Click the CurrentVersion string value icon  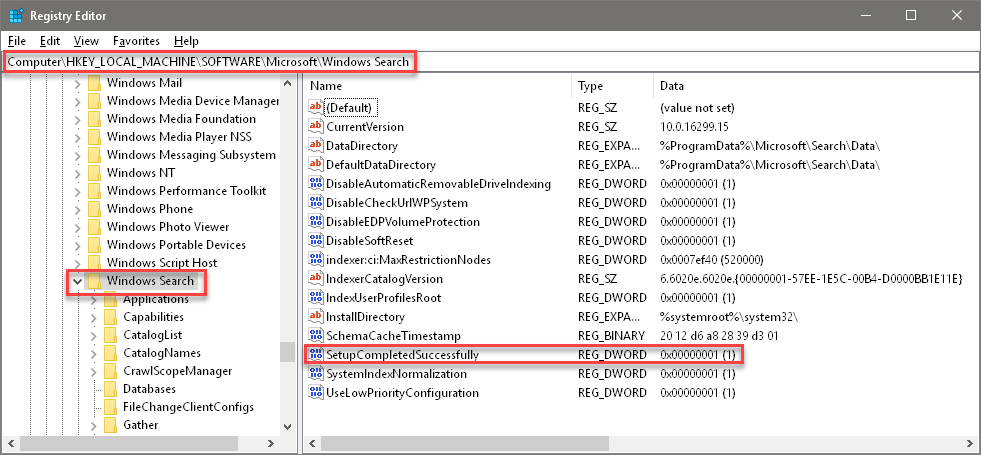[316, 126]
